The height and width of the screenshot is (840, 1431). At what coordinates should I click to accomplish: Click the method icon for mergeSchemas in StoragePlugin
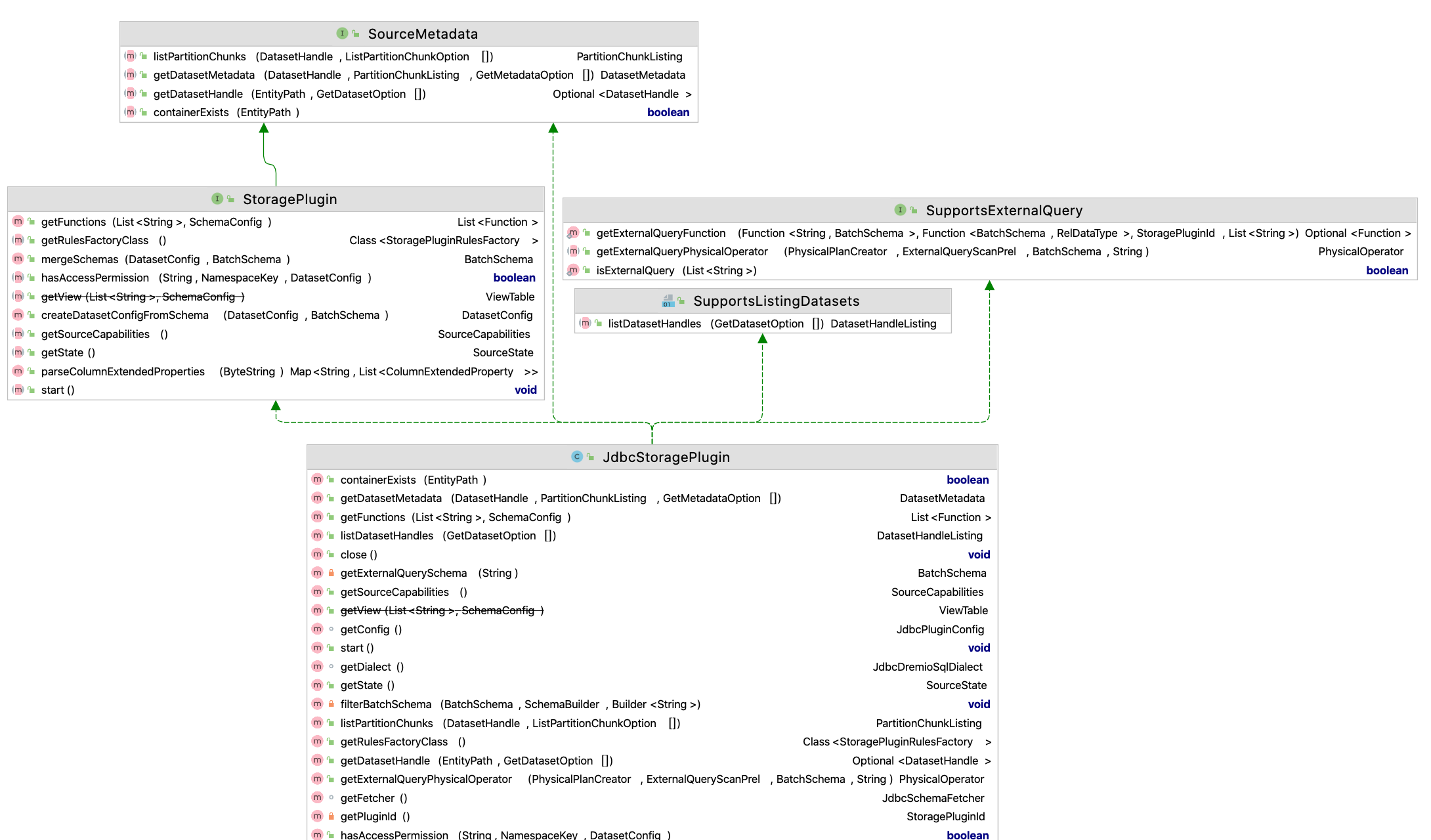click(18, 259)
